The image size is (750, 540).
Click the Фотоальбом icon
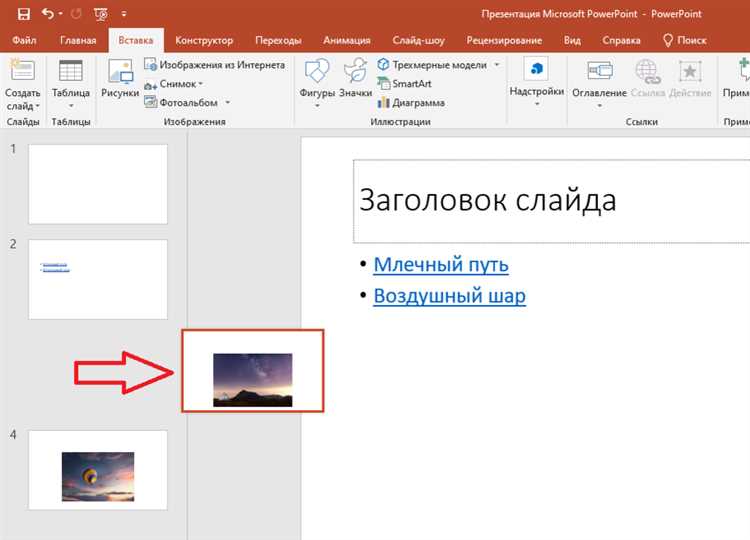tap(151, 102)
